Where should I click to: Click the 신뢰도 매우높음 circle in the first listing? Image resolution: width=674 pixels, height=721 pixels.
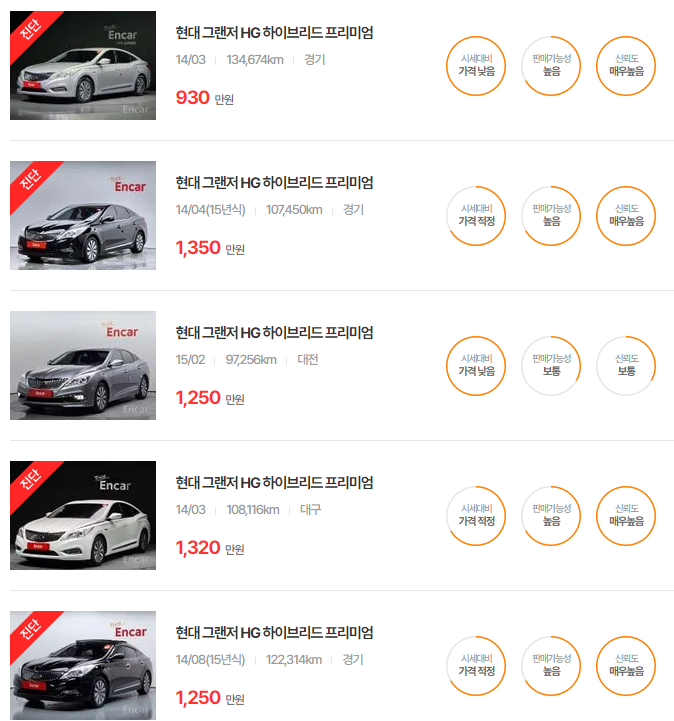[626, 66]
